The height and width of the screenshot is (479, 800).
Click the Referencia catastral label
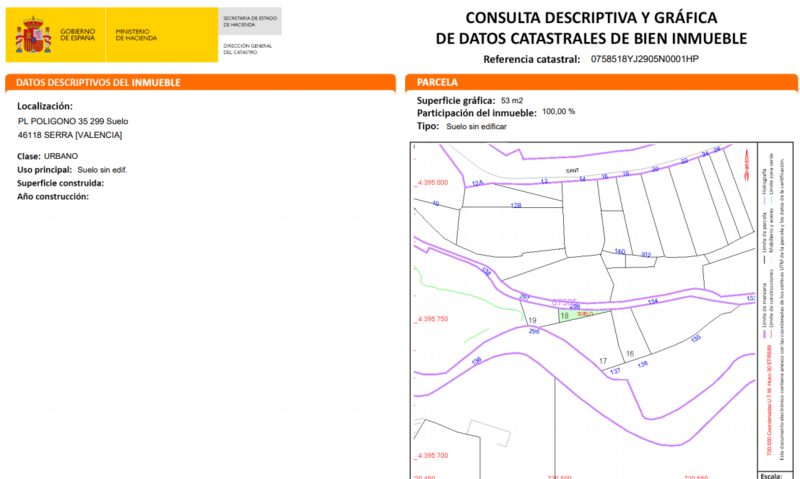tap(532, 59)
